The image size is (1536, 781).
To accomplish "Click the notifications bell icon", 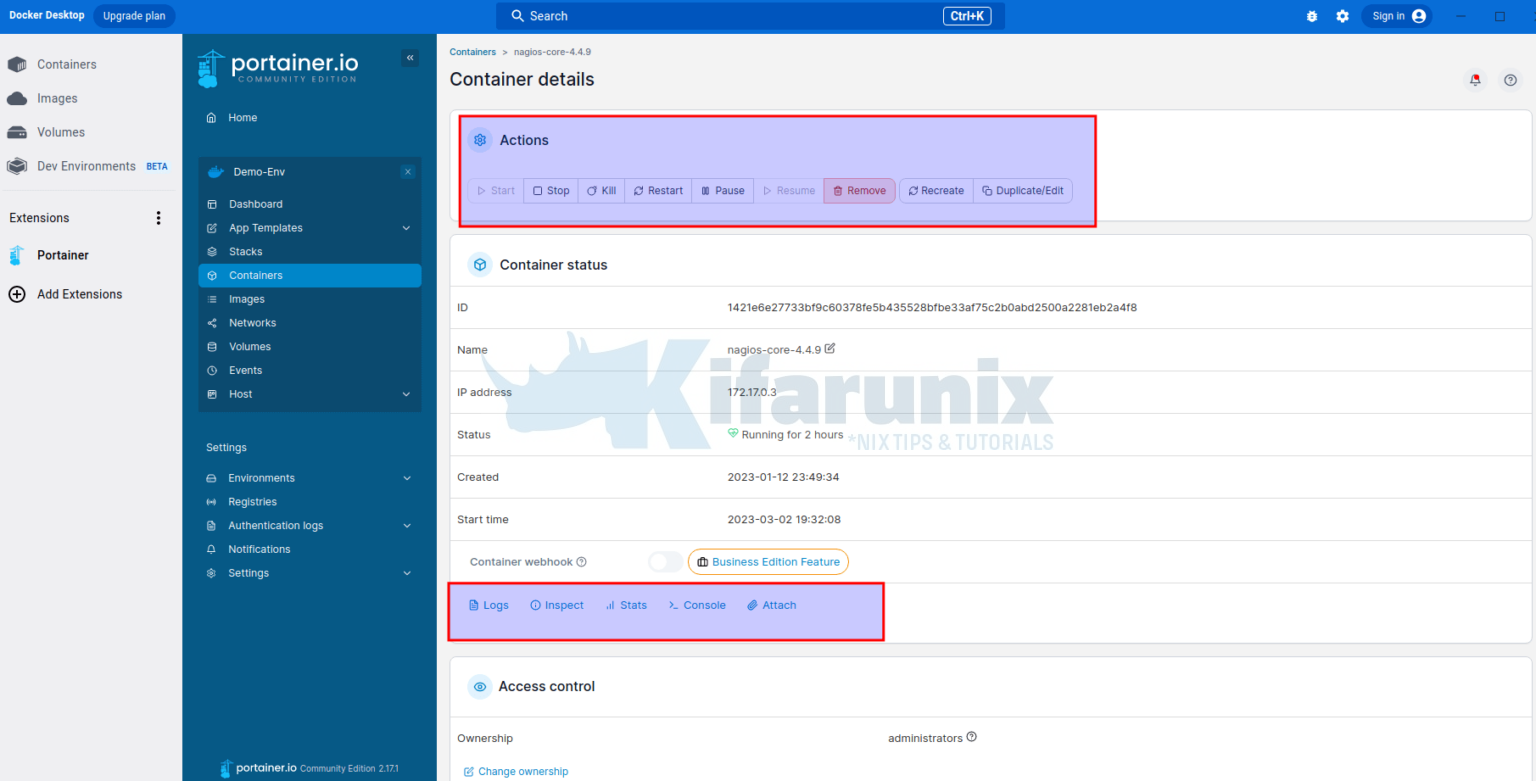I will tap(1475, 80).
